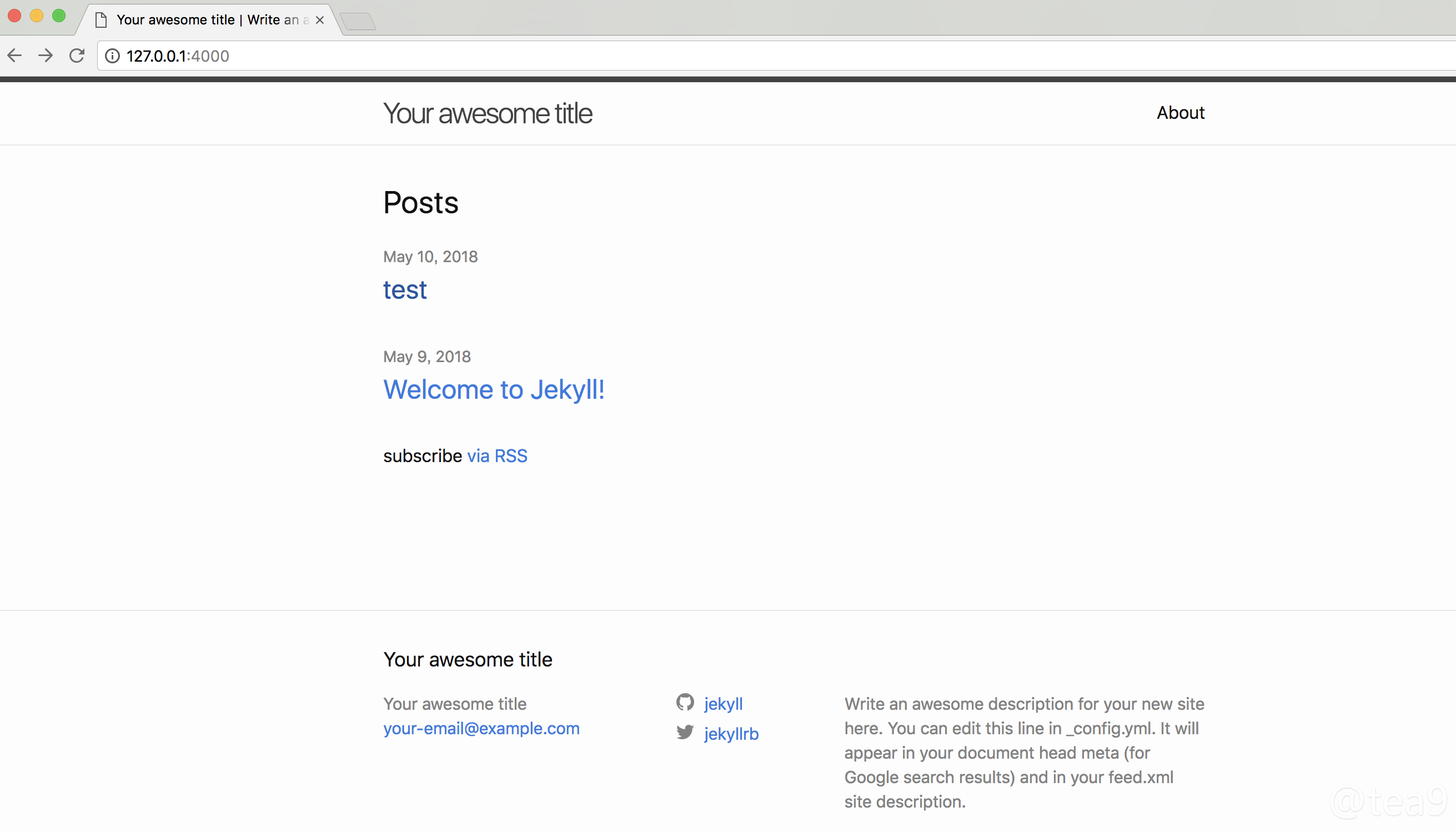Open the jekyllrb Twitter link
The image size is (1456, 832).
731,734
